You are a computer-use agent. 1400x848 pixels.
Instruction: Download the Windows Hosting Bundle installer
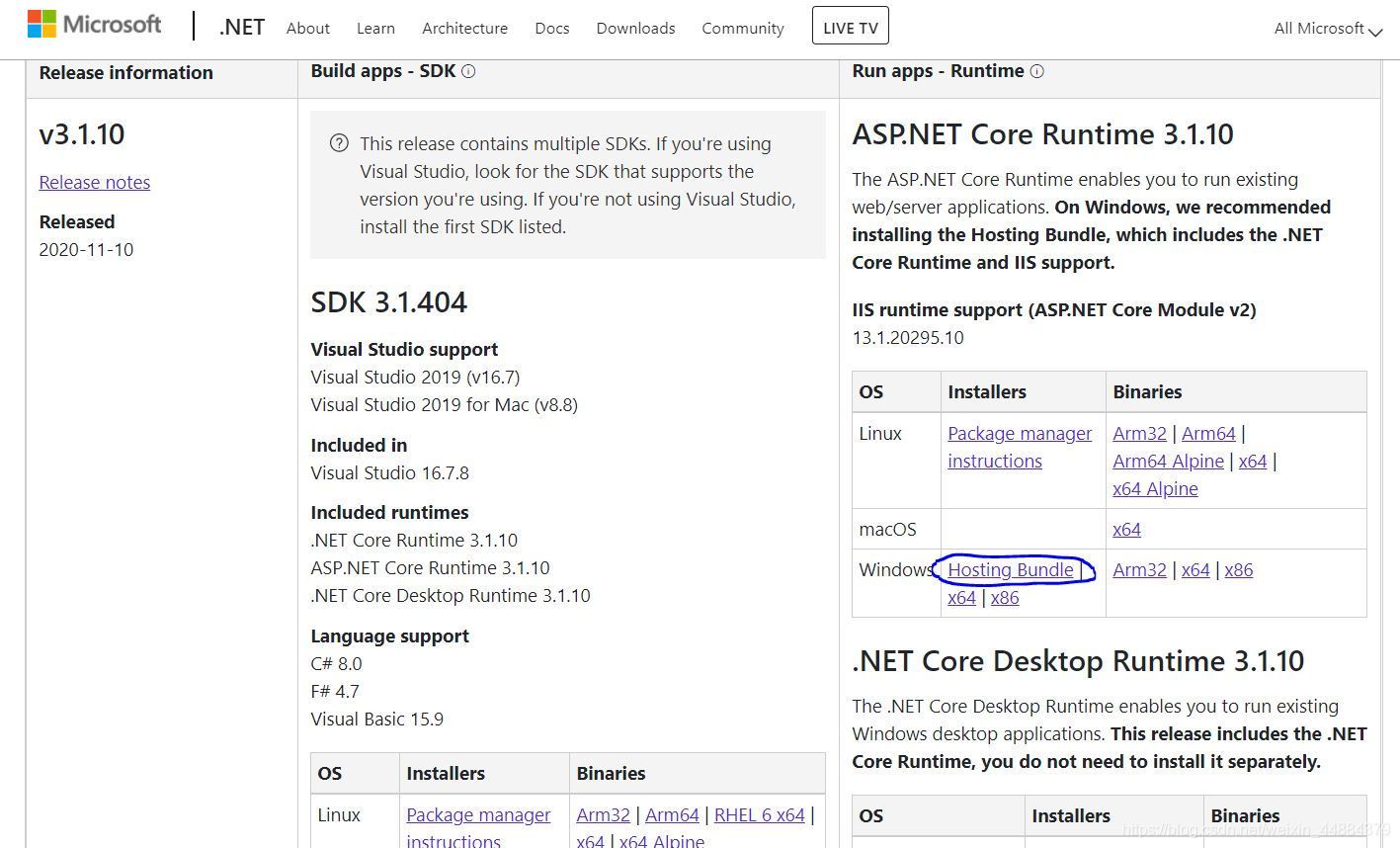(1011, 569)
